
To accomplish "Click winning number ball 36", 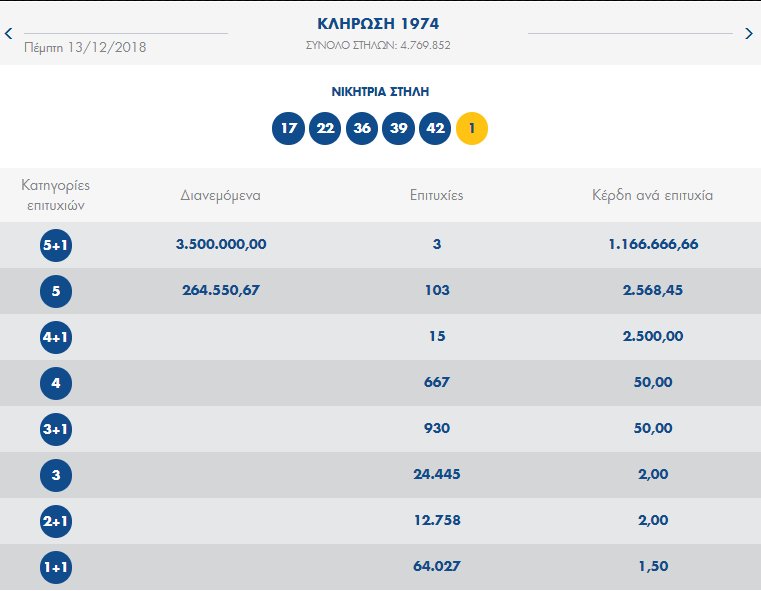I will [x=361, y=129].
